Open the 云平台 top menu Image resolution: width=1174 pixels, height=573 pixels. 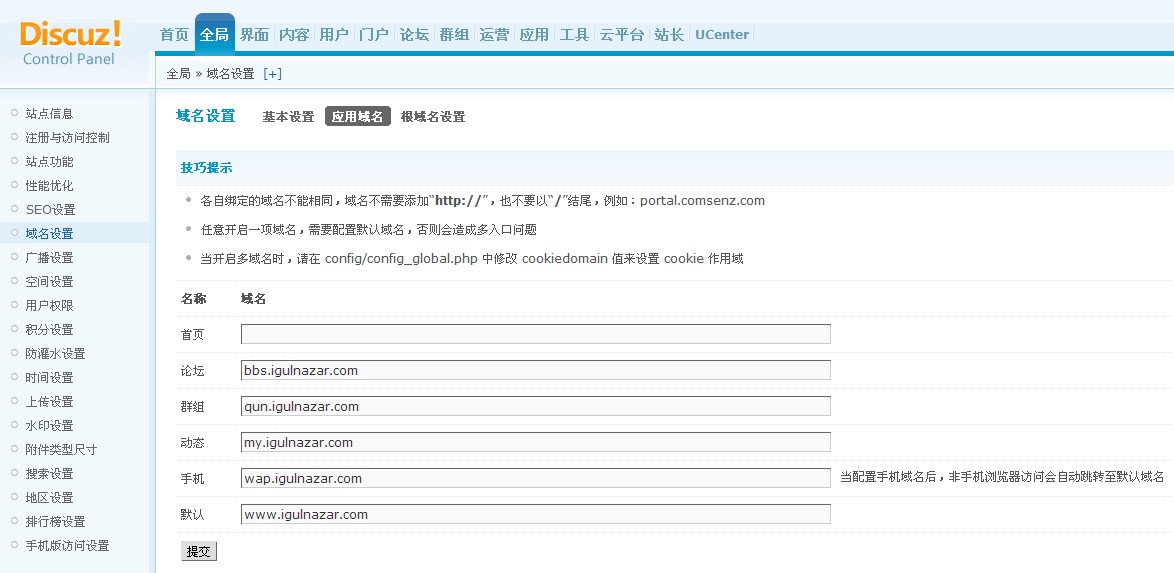coord(621,34)
